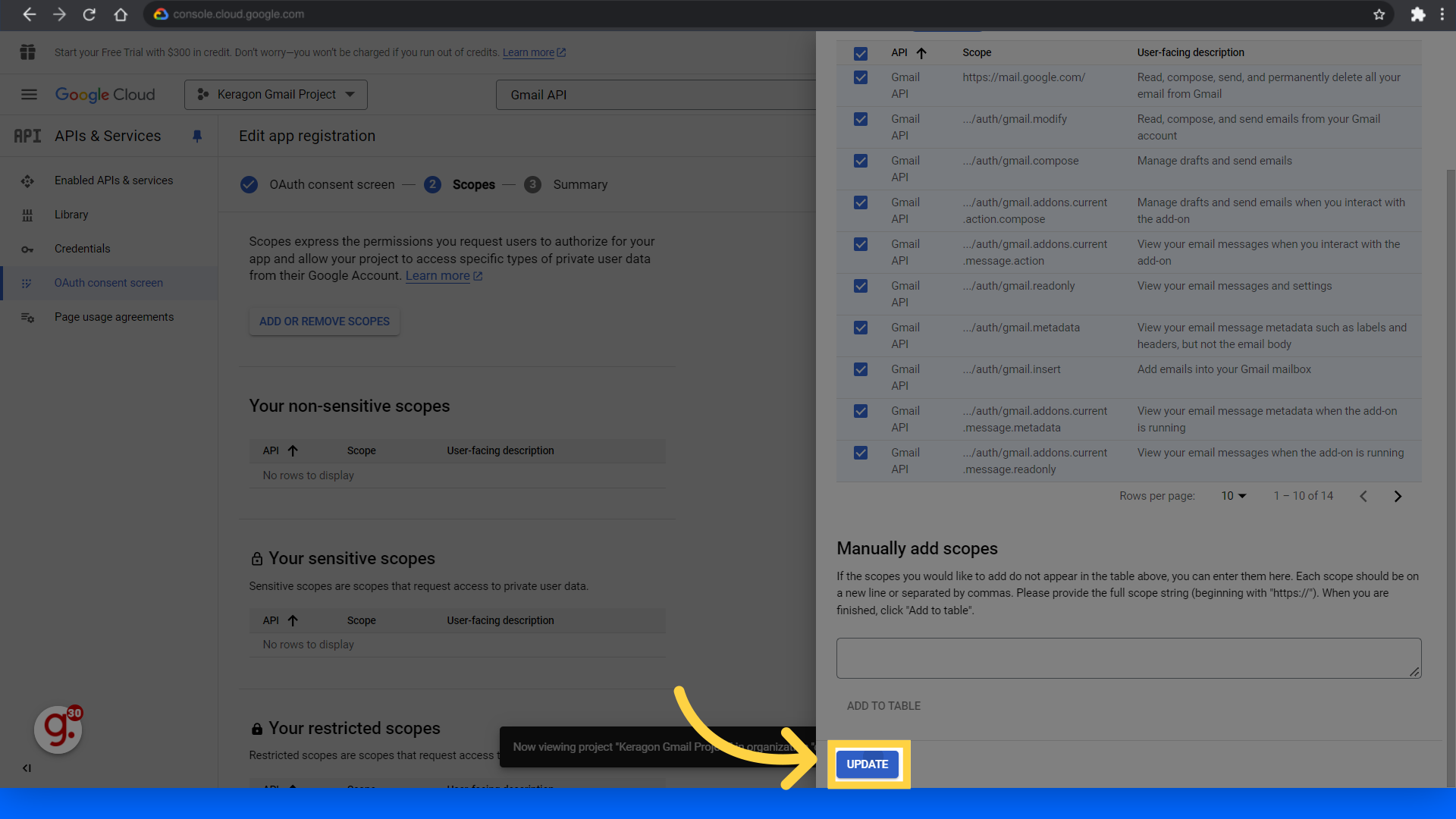This screenshot has width=1456, height=819.
Task: Go to next page of scopes
Action: (x=1398, y=496)
